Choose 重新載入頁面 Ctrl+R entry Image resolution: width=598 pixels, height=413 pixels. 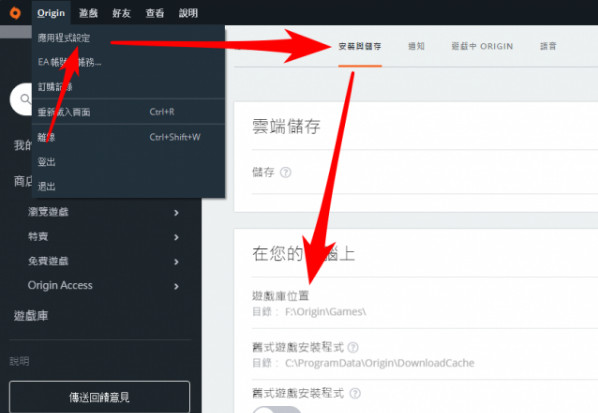tap(128, 112)
